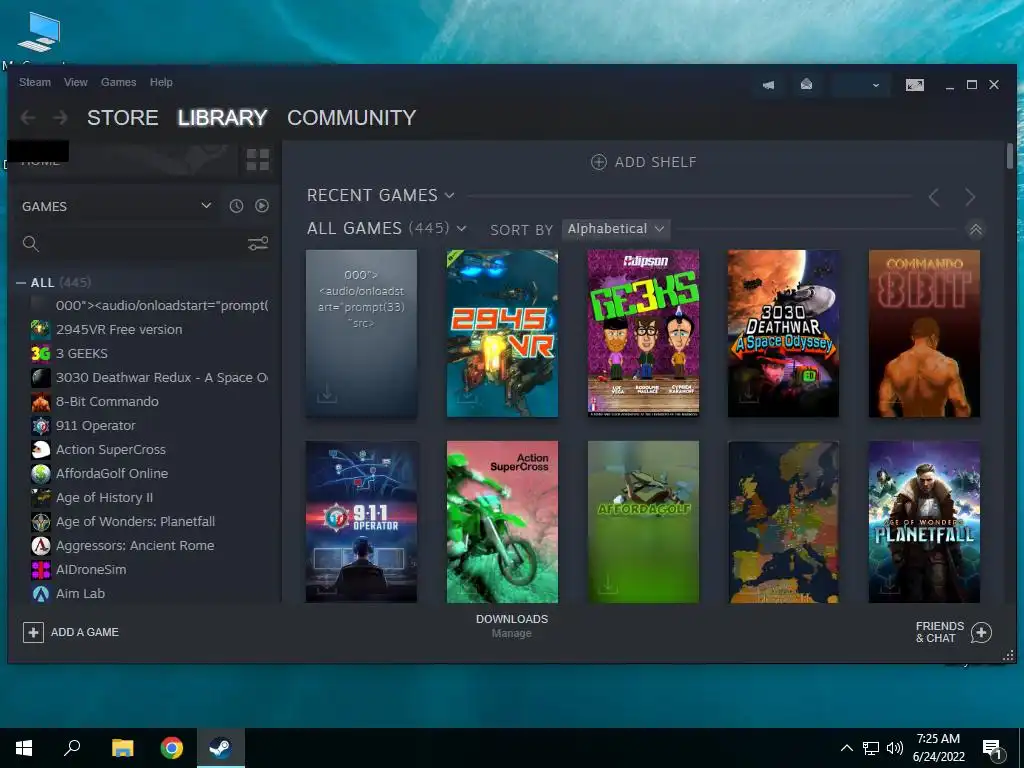Show hidden system tray icons
The height and width of the screenshot is (768, 1024).
846,748
